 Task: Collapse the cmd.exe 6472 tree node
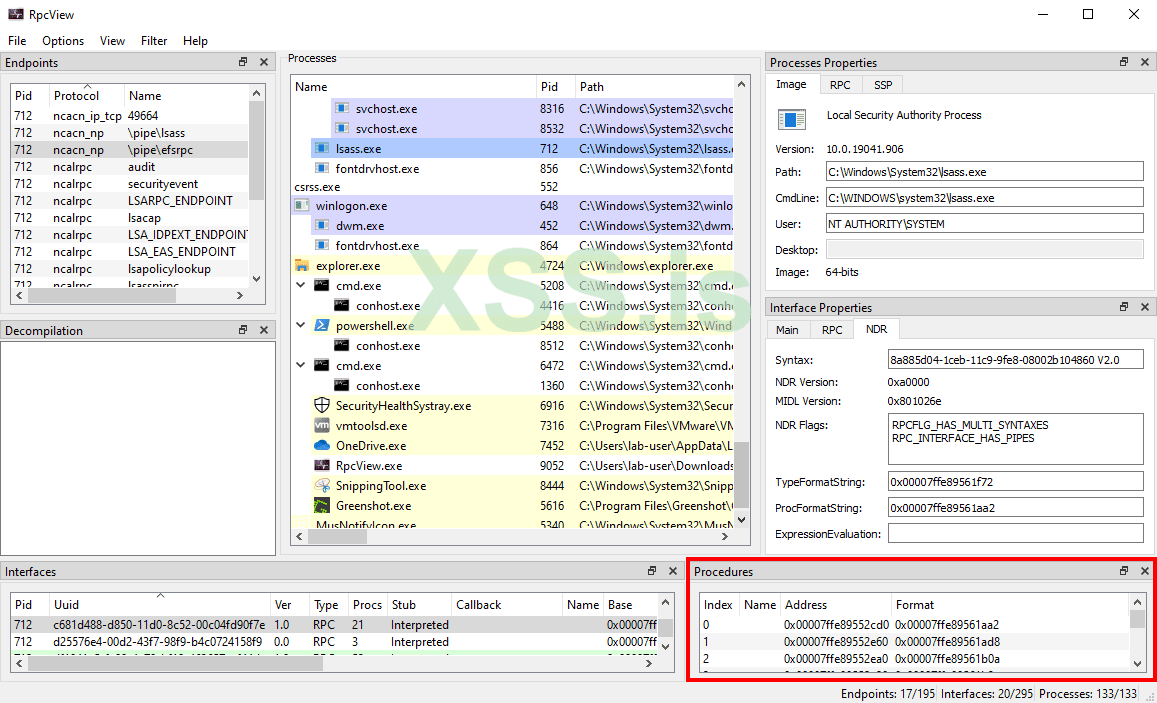pos(301,364)
